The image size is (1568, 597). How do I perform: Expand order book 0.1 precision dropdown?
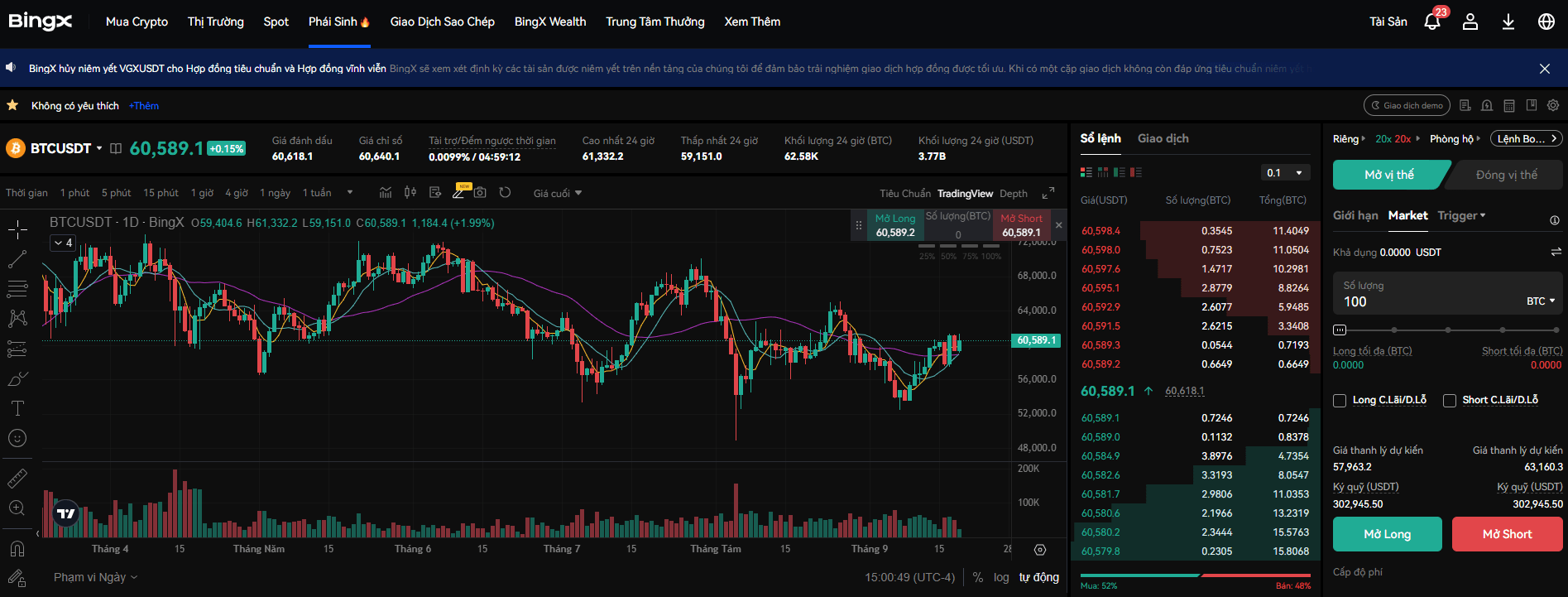(x=1286, y=173)
